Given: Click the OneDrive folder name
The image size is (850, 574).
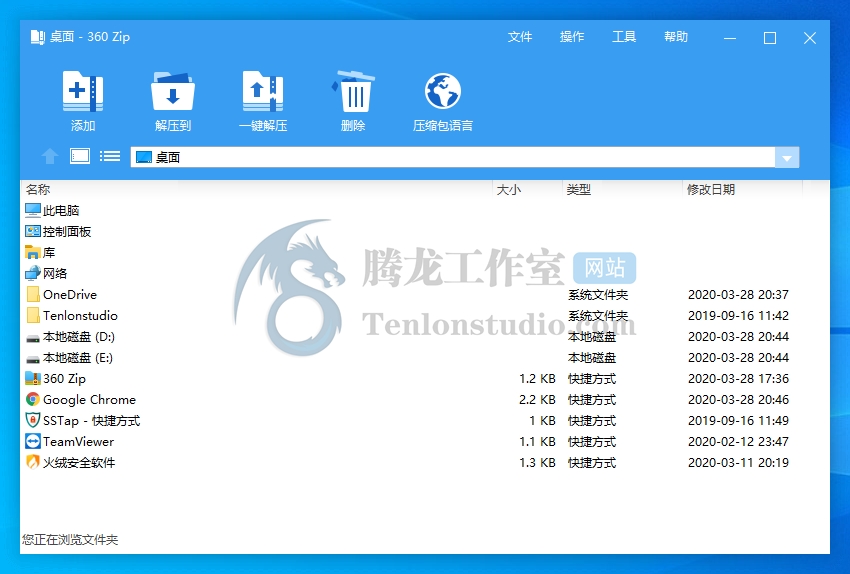Looking at the screenshot, I should pyautogui.click(x=70, y=294).
